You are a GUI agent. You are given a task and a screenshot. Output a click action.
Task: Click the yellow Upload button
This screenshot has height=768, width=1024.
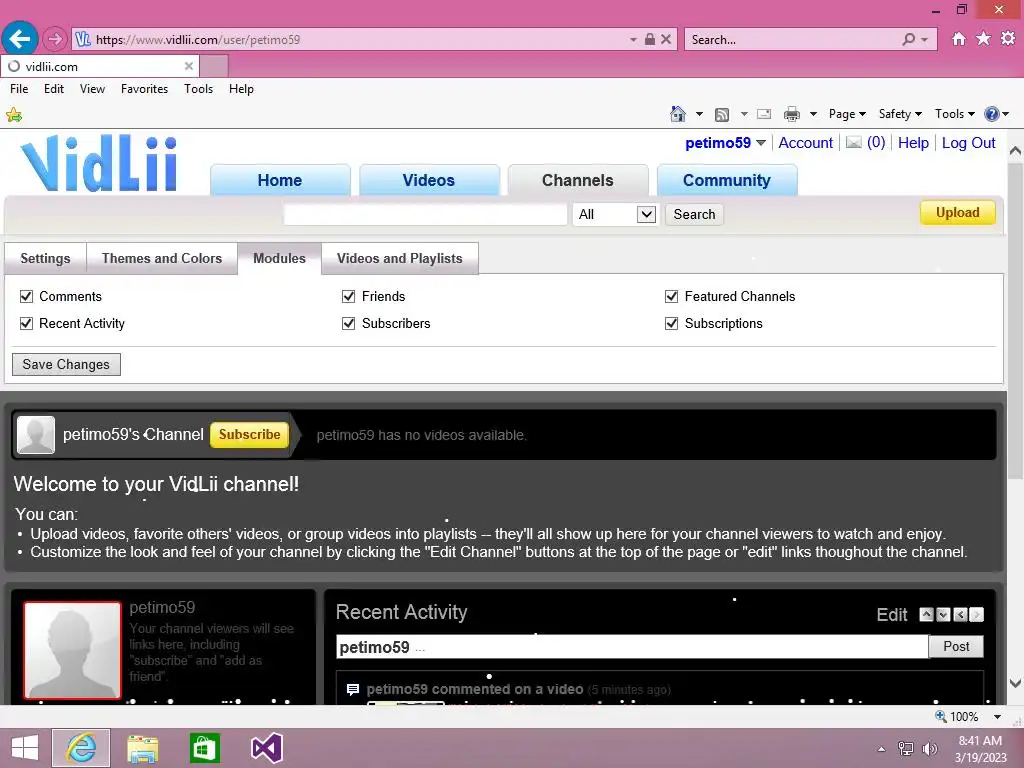tap(957, 213)
